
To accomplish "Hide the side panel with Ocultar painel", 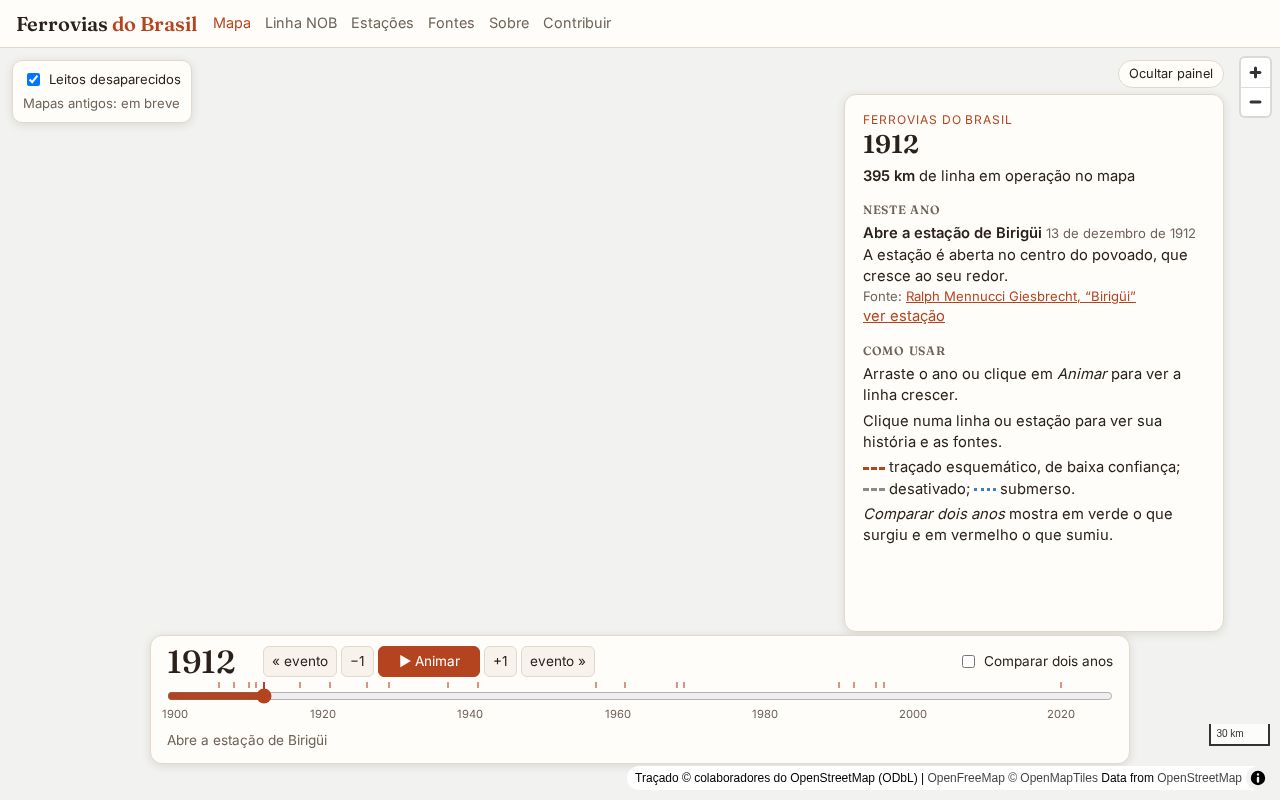I will tap(1171, 74).
